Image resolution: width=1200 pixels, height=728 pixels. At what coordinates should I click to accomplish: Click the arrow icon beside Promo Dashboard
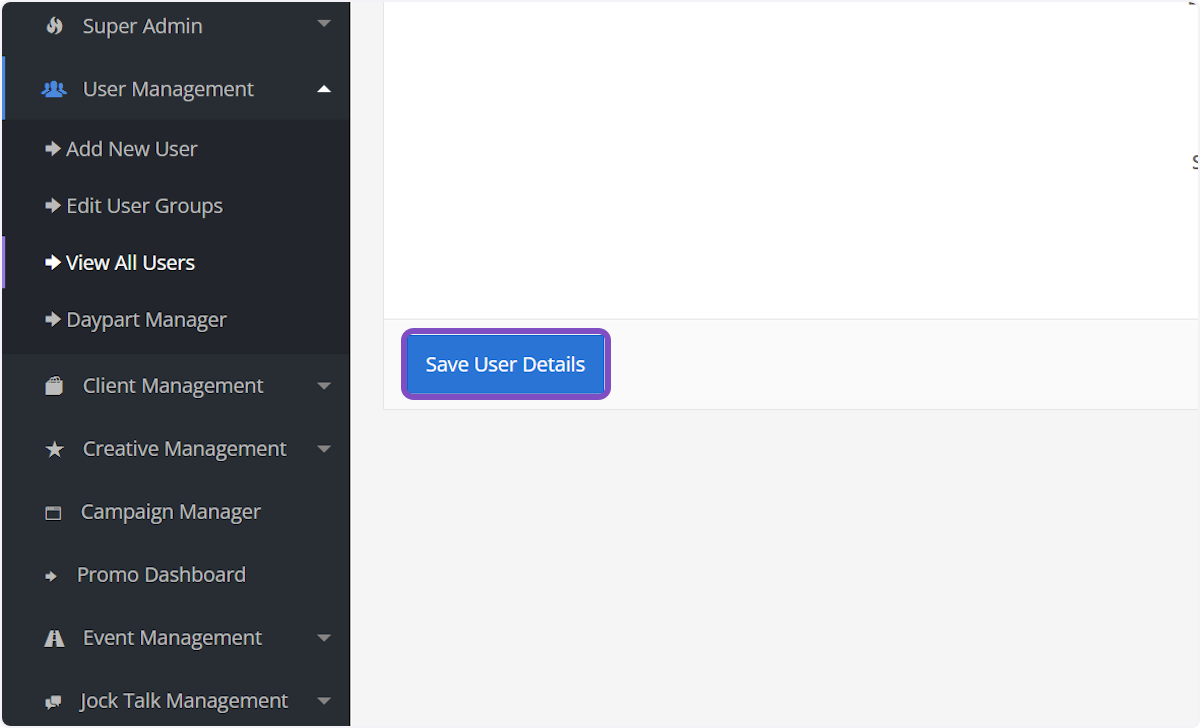(51, 575)
